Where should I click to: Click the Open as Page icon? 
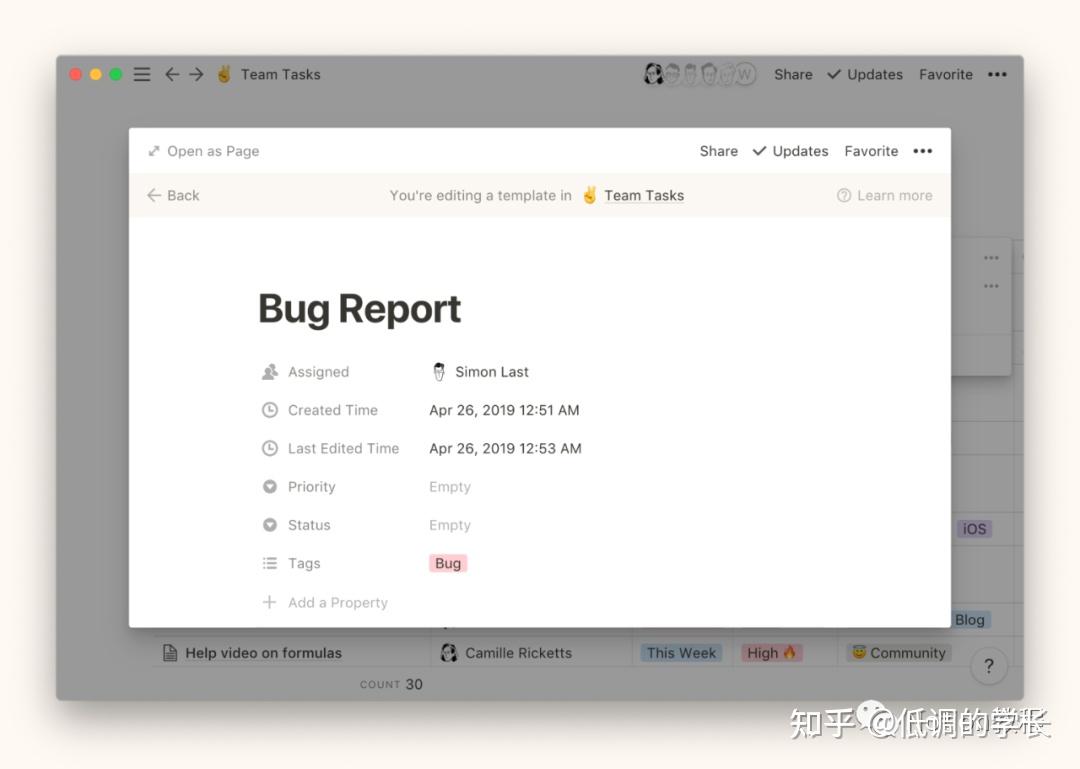[x=155, y=150]
